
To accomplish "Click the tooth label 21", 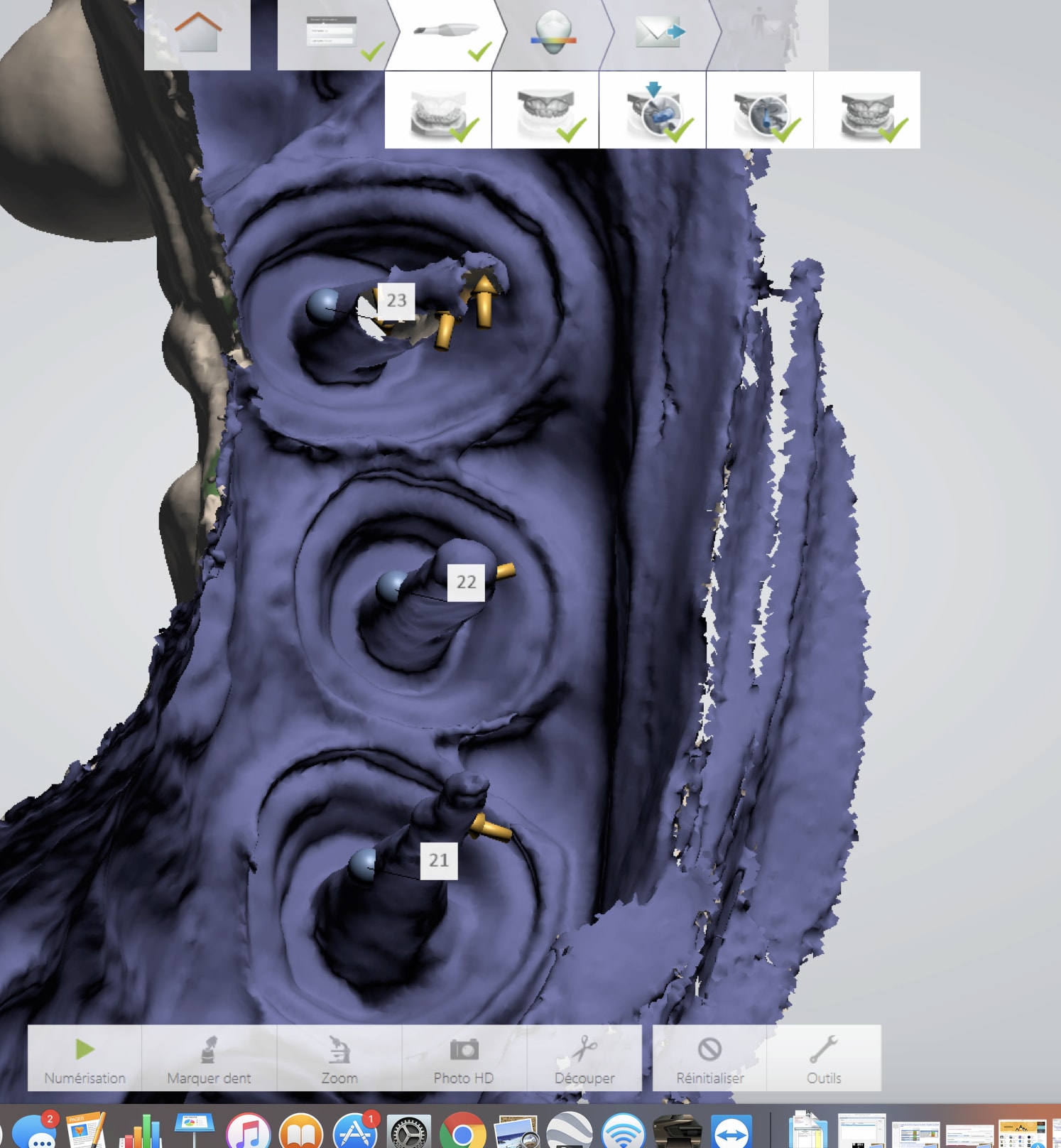I will point(439,860).
